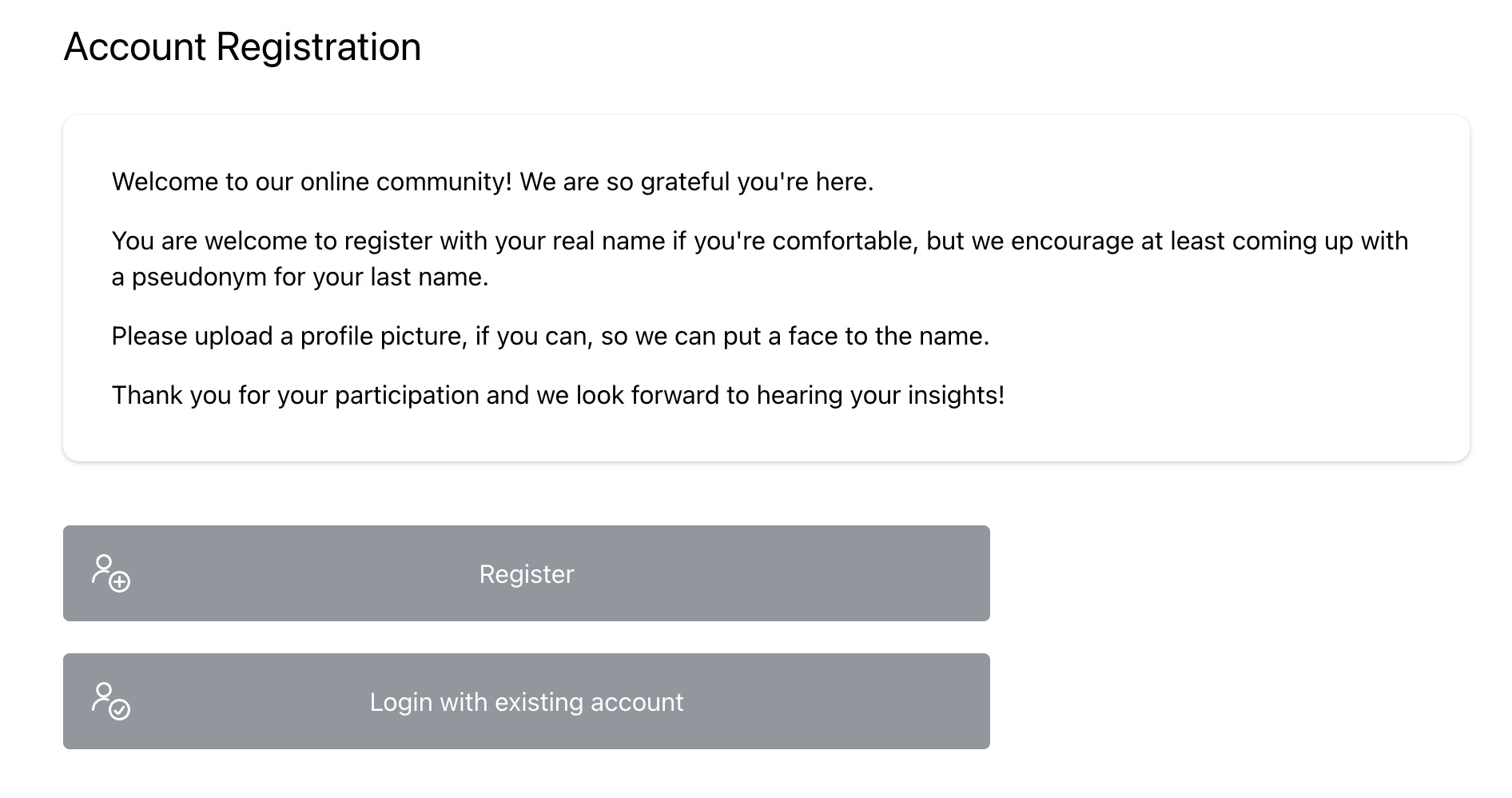
Task: Click the word "Account" in the heading
Action: click(x=135, y=47)
